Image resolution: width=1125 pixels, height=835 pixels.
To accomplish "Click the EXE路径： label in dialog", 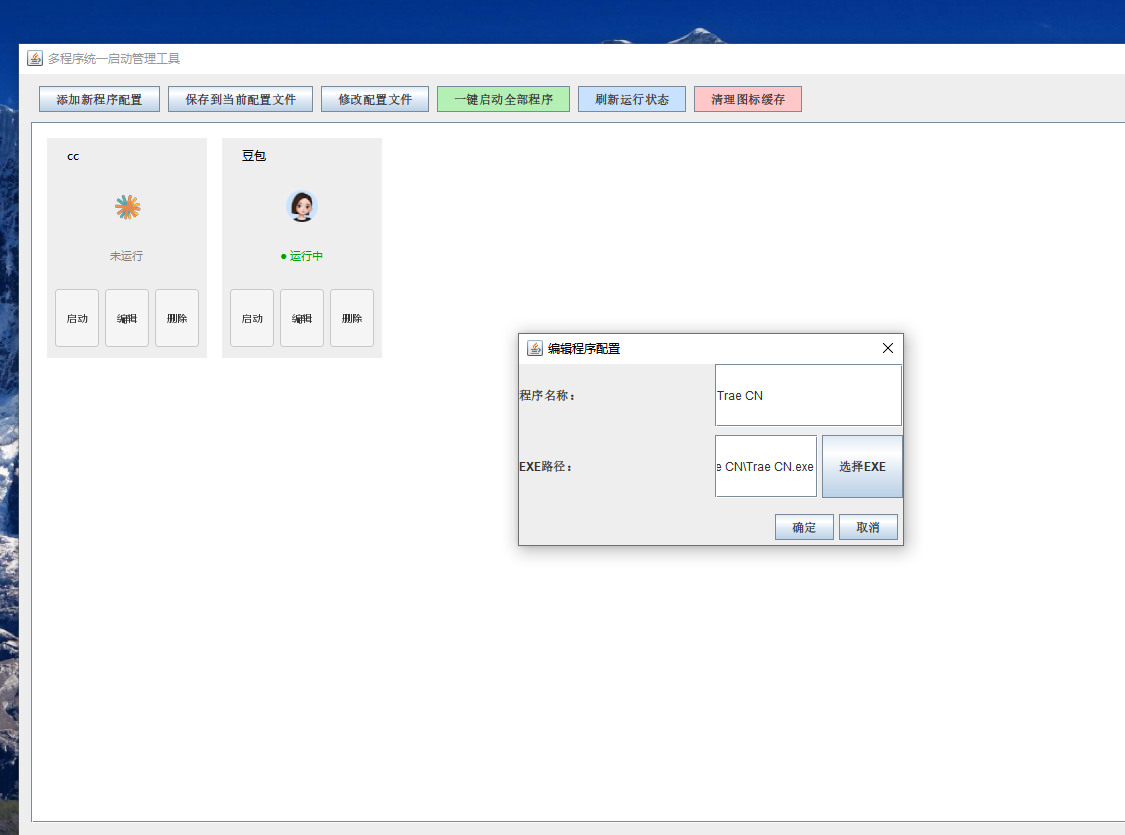I will tap(546, 466).
